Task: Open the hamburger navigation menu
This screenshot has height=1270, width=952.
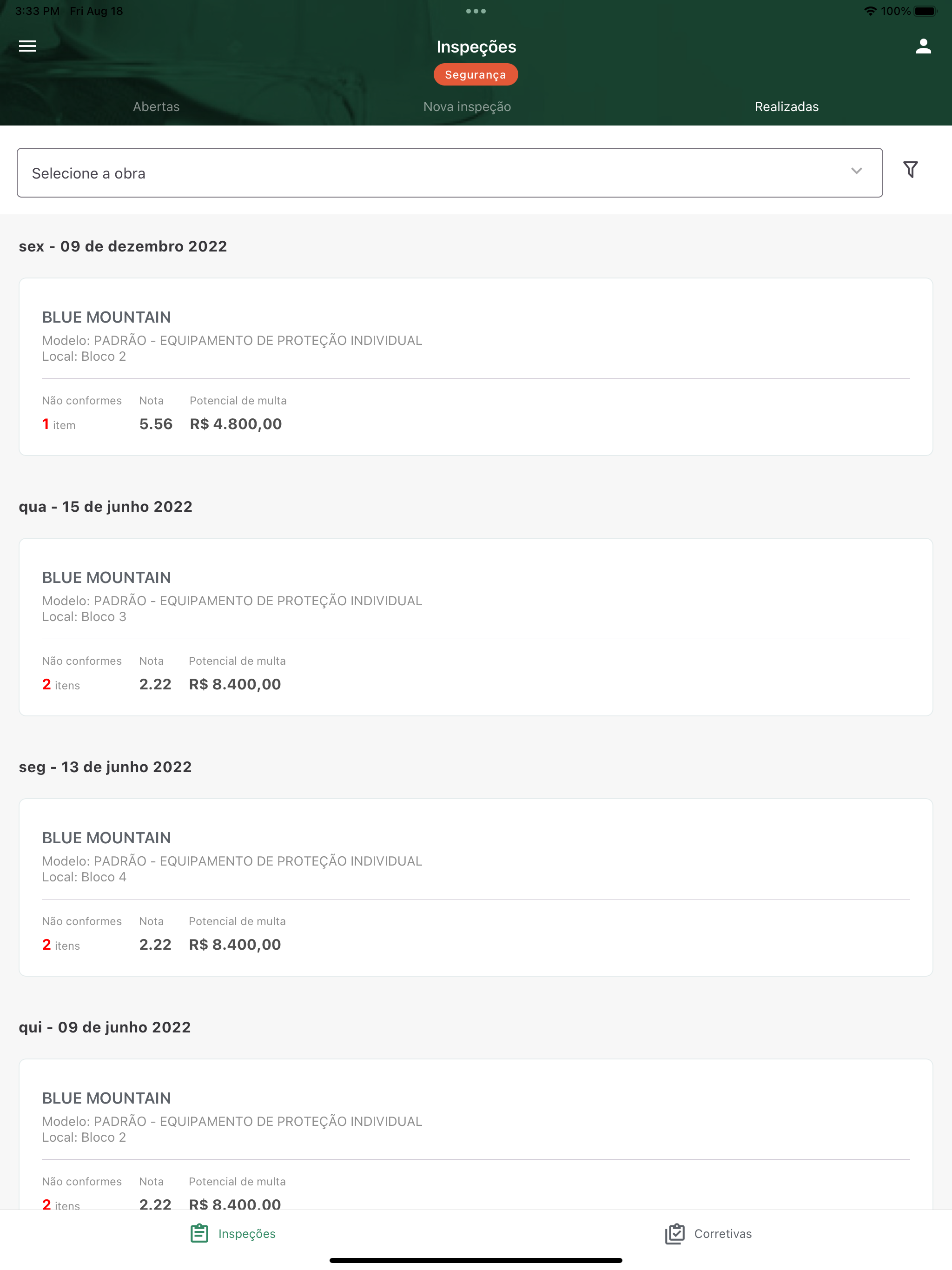Action: pyautogui.click(x=27, y=46)
